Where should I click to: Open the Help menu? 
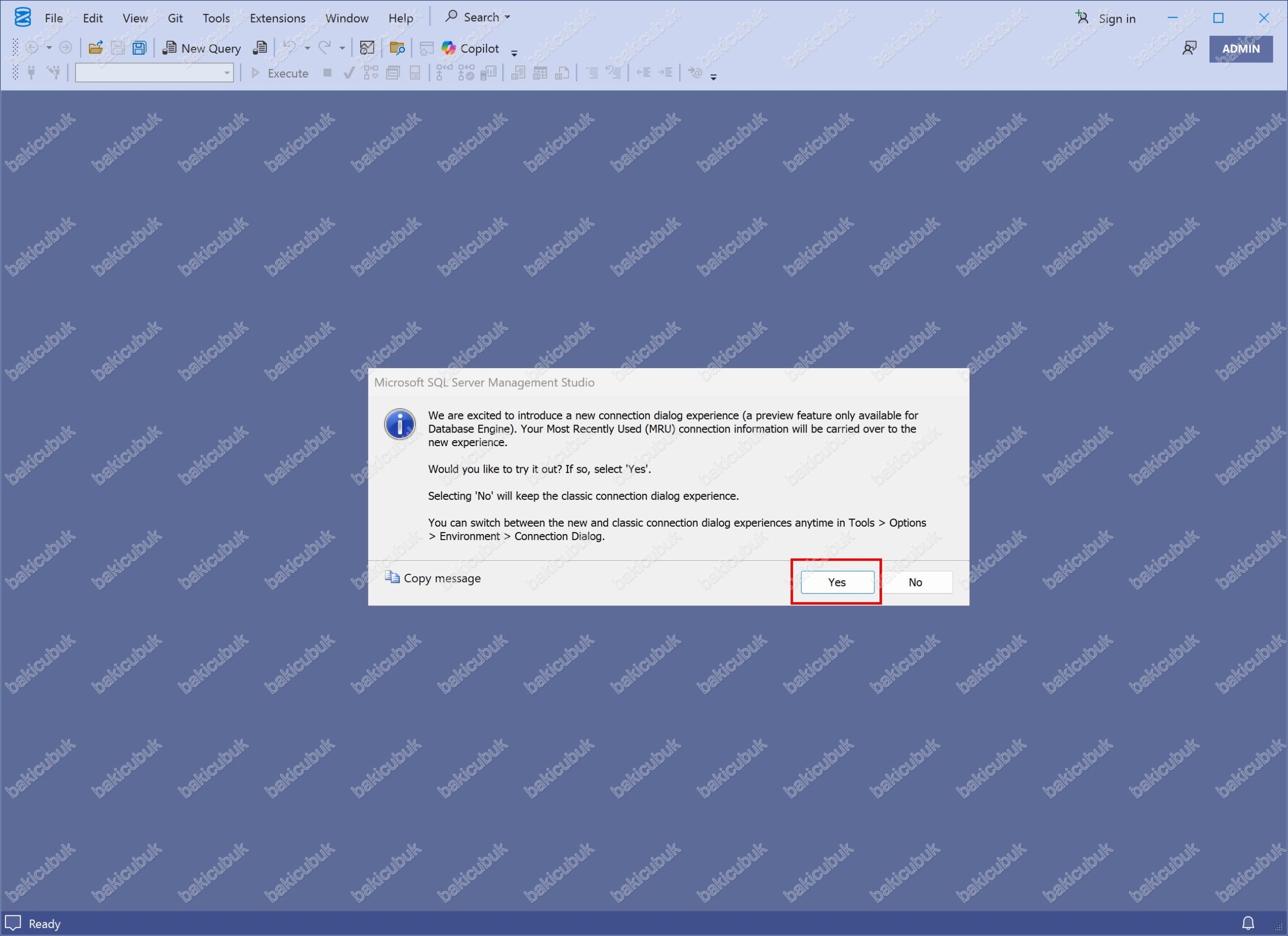pos(401,18)
